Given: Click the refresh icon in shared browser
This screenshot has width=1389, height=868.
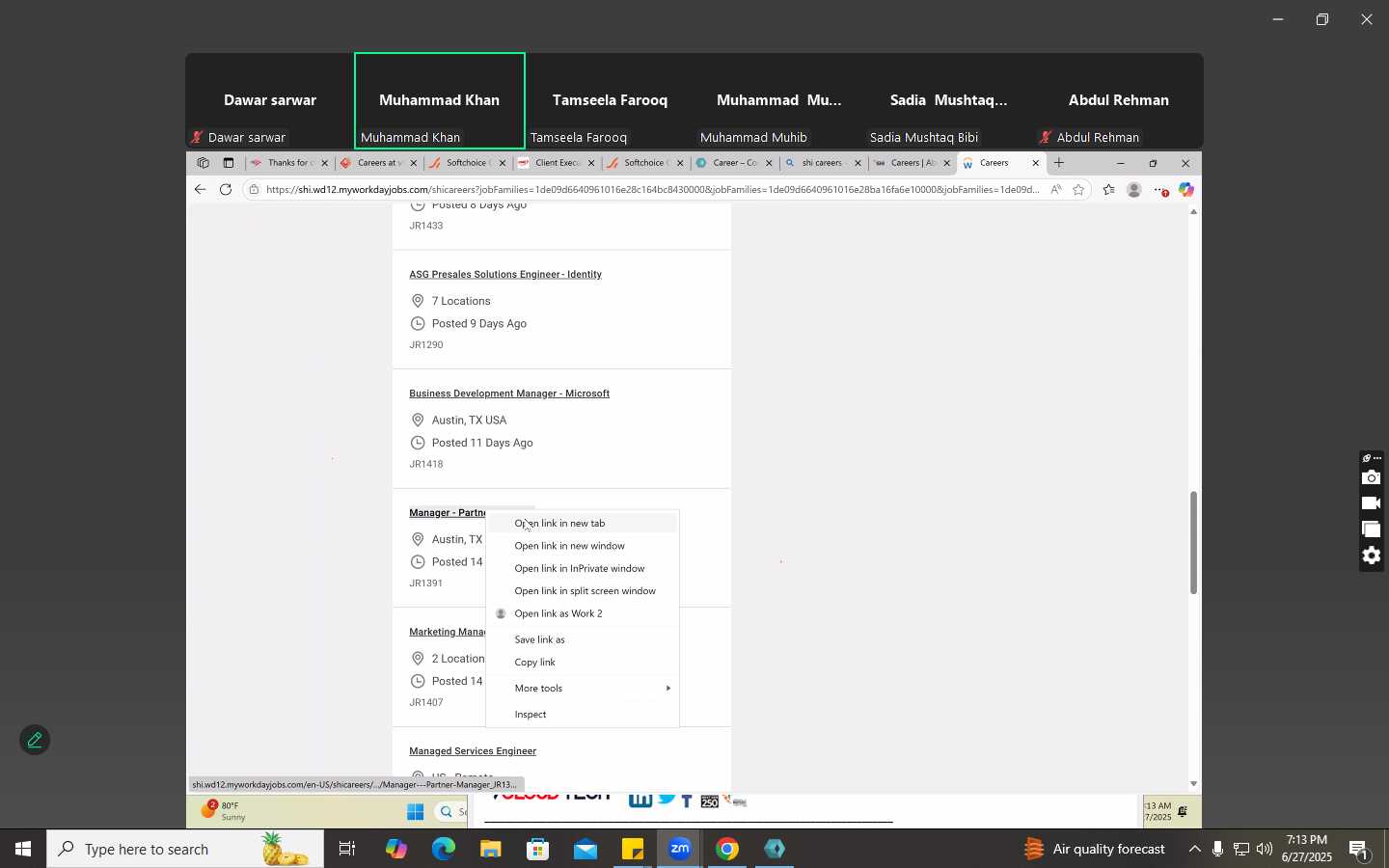Looking at the screenshot, I should [x=226, y=190].
